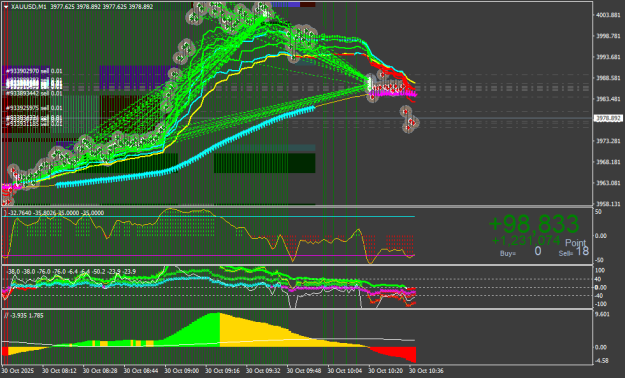
Task: Click the 30 Oct 08:28 time label
Action: (x=100, y=371)
